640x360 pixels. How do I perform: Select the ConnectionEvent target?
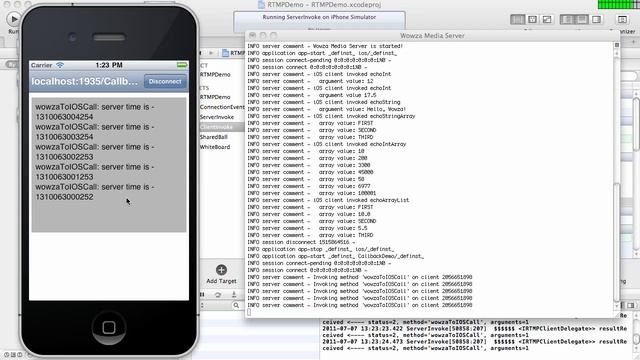(x=222, y=107)
